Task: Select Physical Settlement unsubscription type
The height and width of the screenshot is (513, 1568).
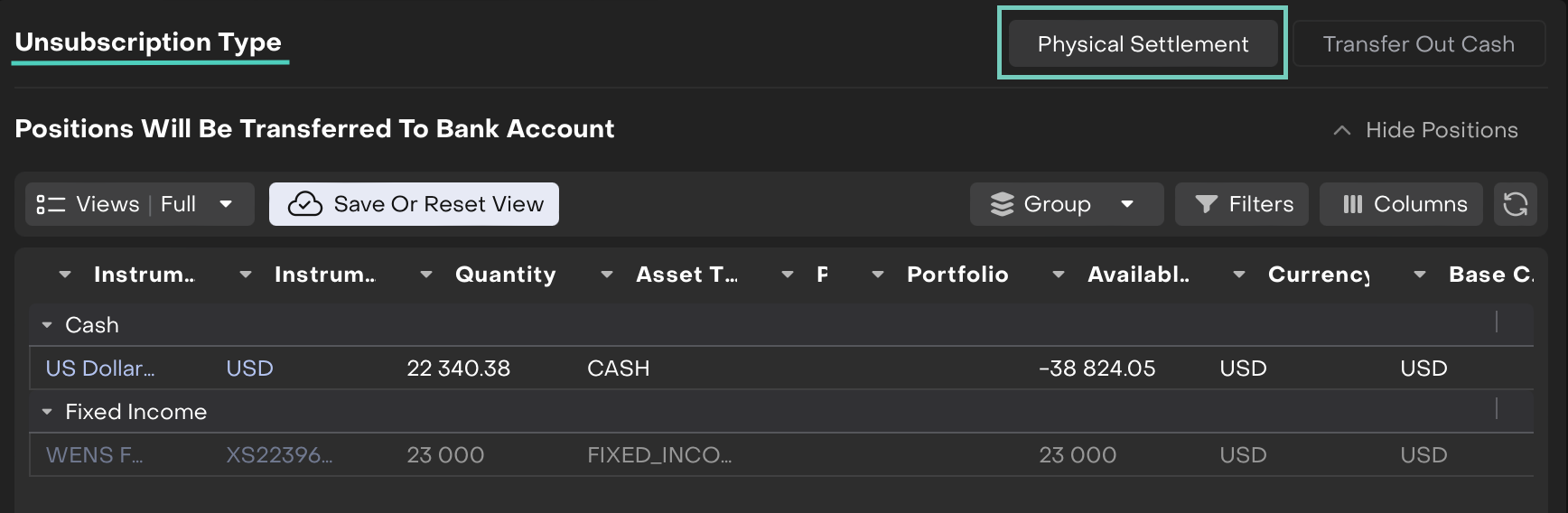Action: click(x=1143, y=43)
